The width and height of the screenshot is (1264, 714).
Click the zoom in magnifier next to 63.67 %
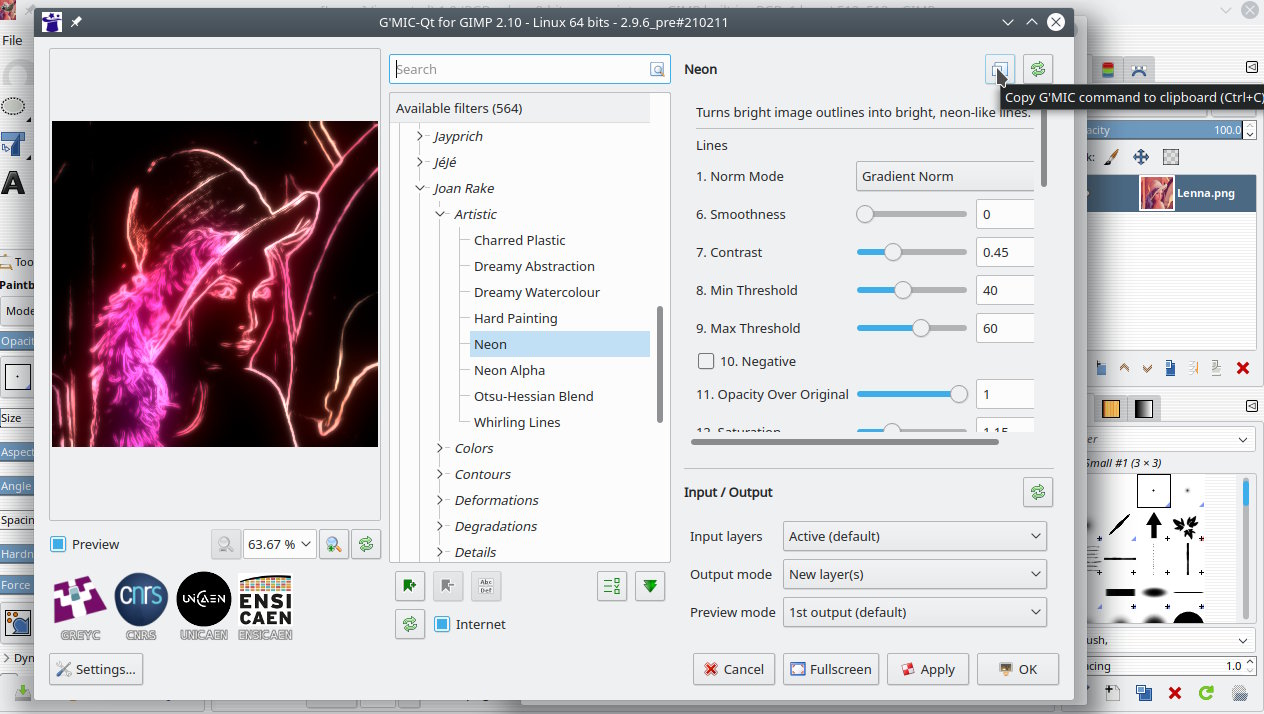(x=334, y=544)
